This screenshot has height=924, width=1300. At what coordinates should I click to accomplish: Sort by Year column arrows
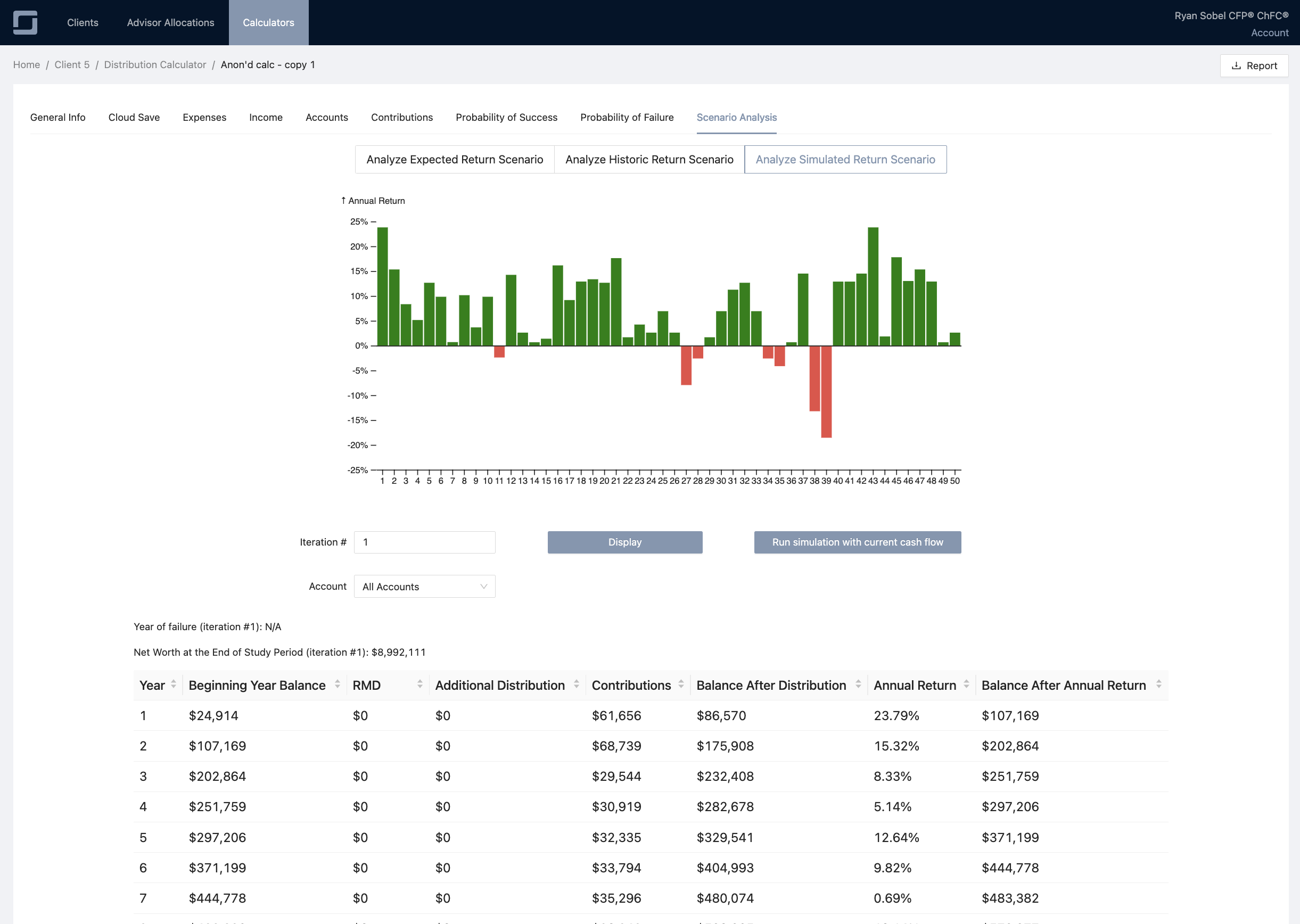coord(174,684)
